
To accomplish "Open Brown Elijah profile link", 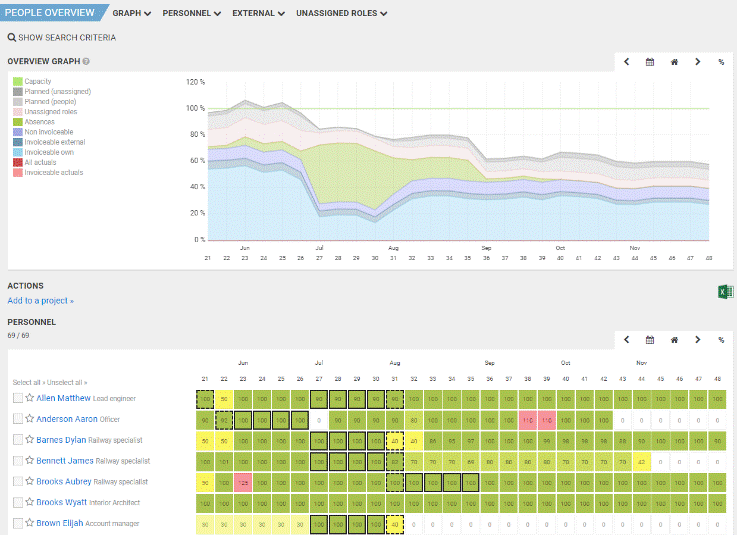I will (60, 523).
